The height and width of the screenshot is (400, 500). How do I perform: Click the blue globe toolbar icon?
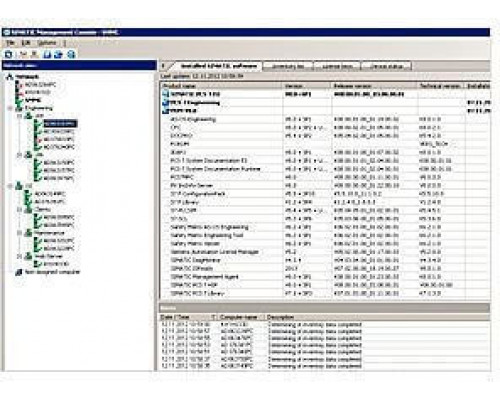tap(71, 55)
